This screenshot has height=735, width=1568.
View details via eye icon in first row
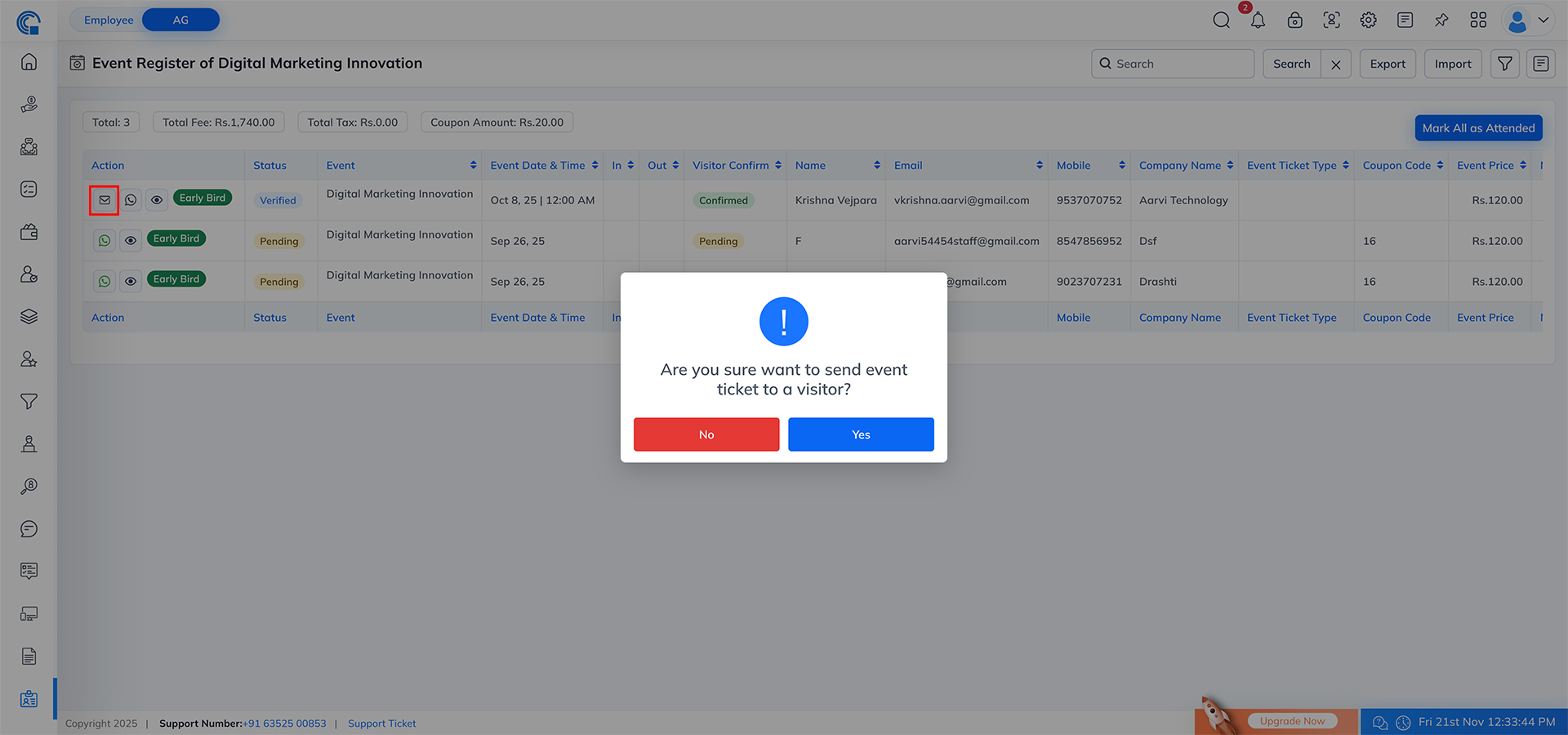point(157,200)
